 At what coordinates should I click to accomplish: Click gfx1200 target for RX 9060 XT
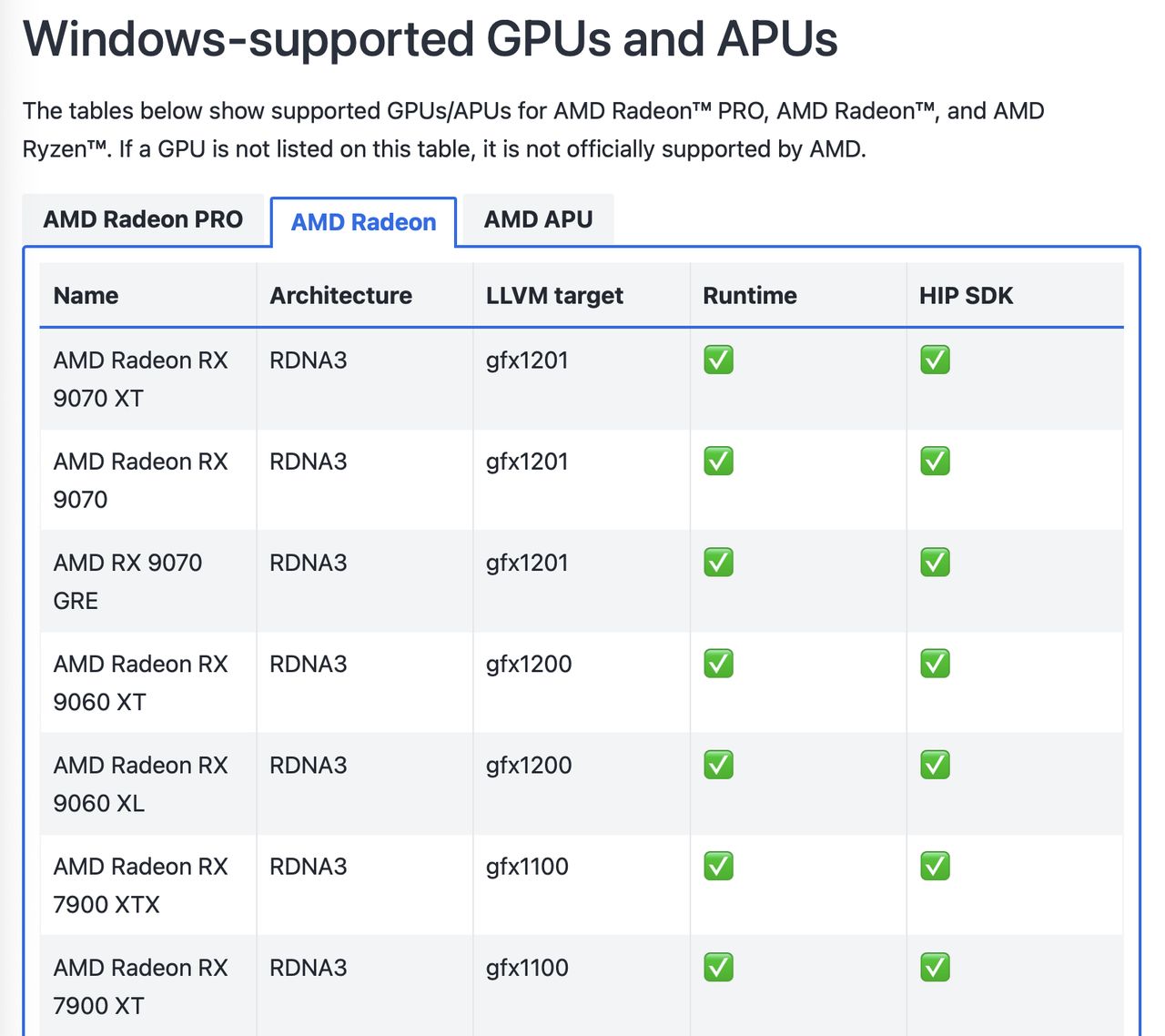pyautogui.click(x=529, y=664)
